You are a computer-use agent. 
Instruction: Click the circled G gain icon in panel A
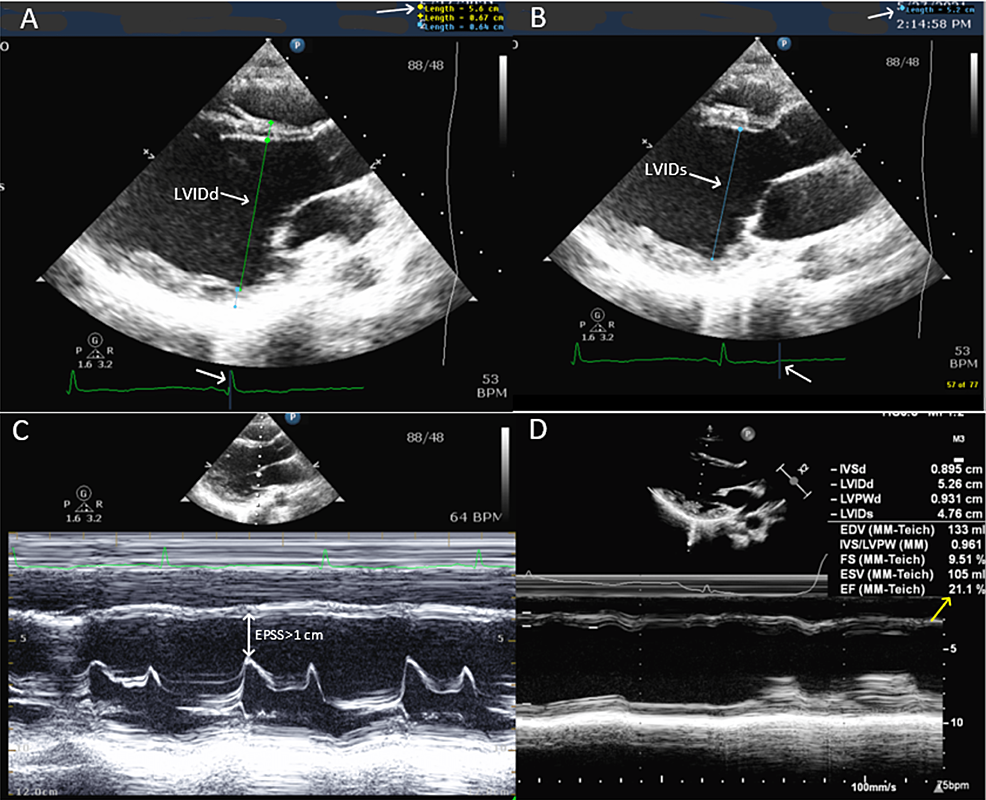[94, 339]
